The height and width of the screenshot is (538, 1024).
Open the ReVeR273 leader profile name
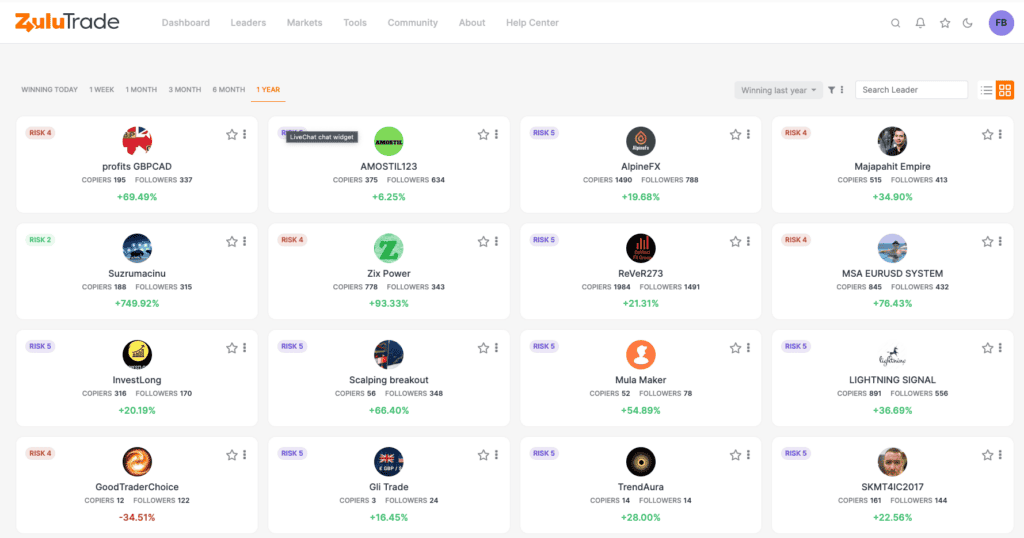(x=641, y=274)
